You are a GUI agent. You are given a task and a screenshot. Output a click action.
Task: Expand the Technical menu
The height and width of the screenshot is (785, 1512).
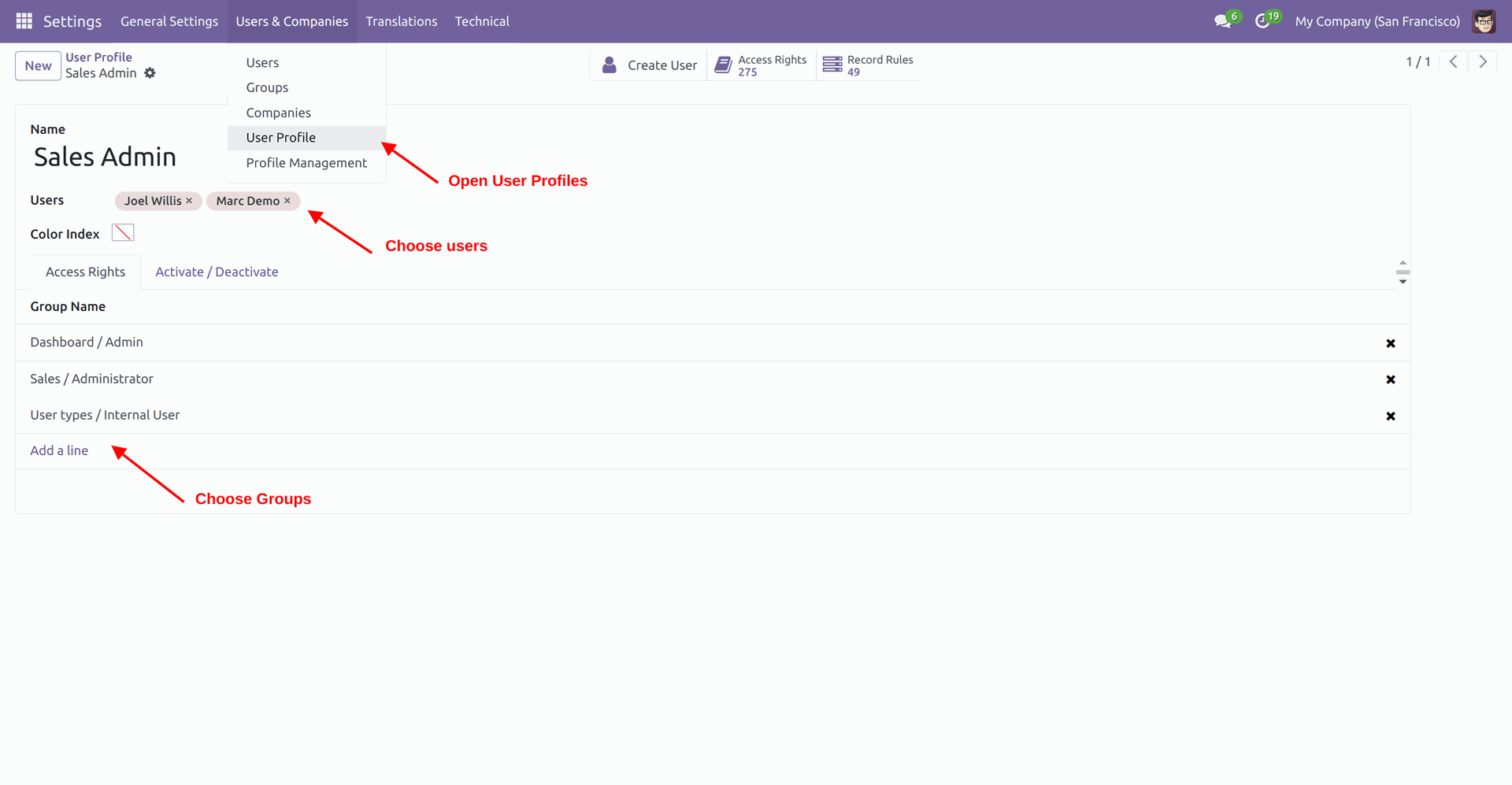[x=481, y=21]
